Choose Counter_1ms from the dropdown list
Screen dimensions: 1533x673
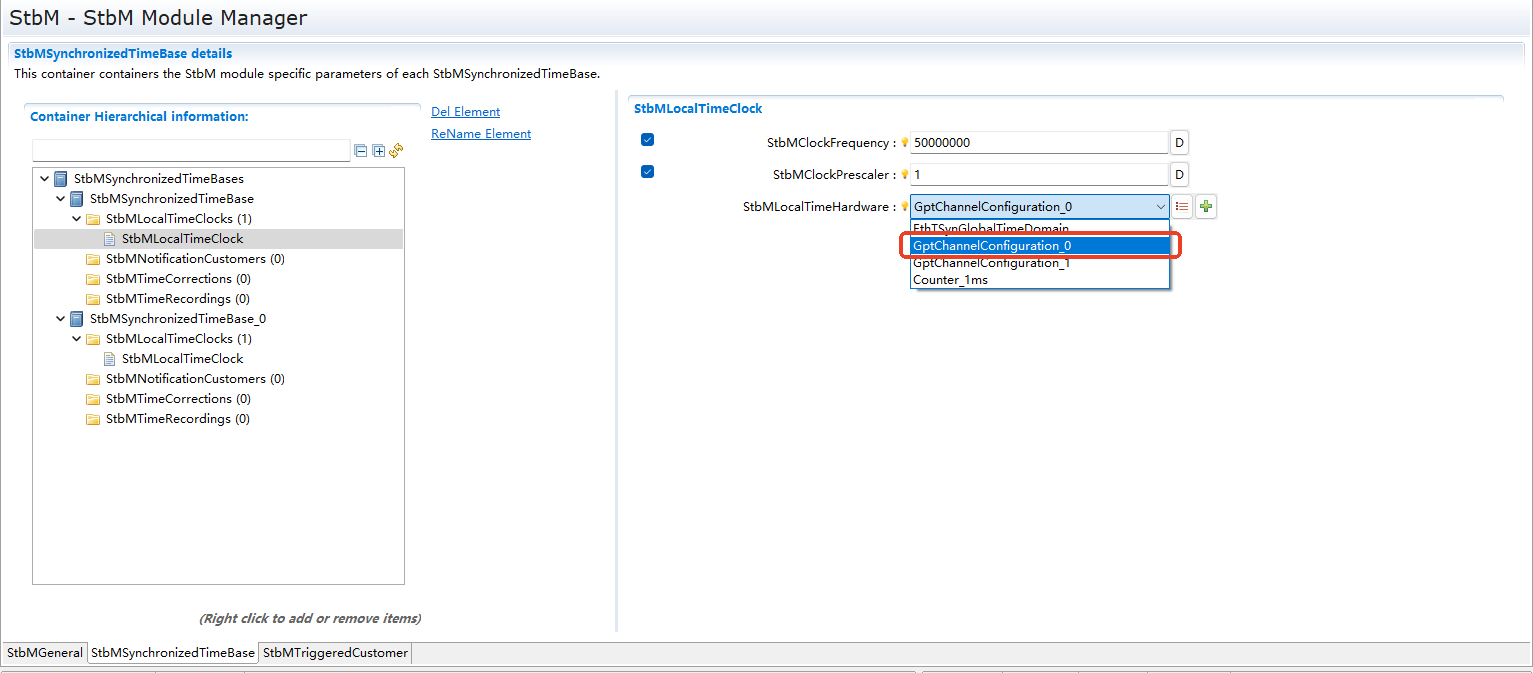click(x=950, y=280)
